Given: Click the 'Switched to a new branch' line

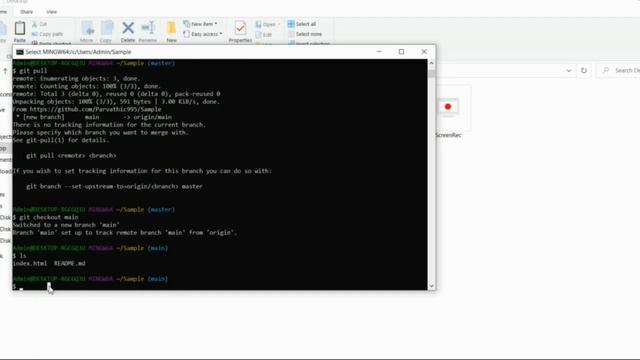Looking at the screenshot, I should click(x=66, y=225).
